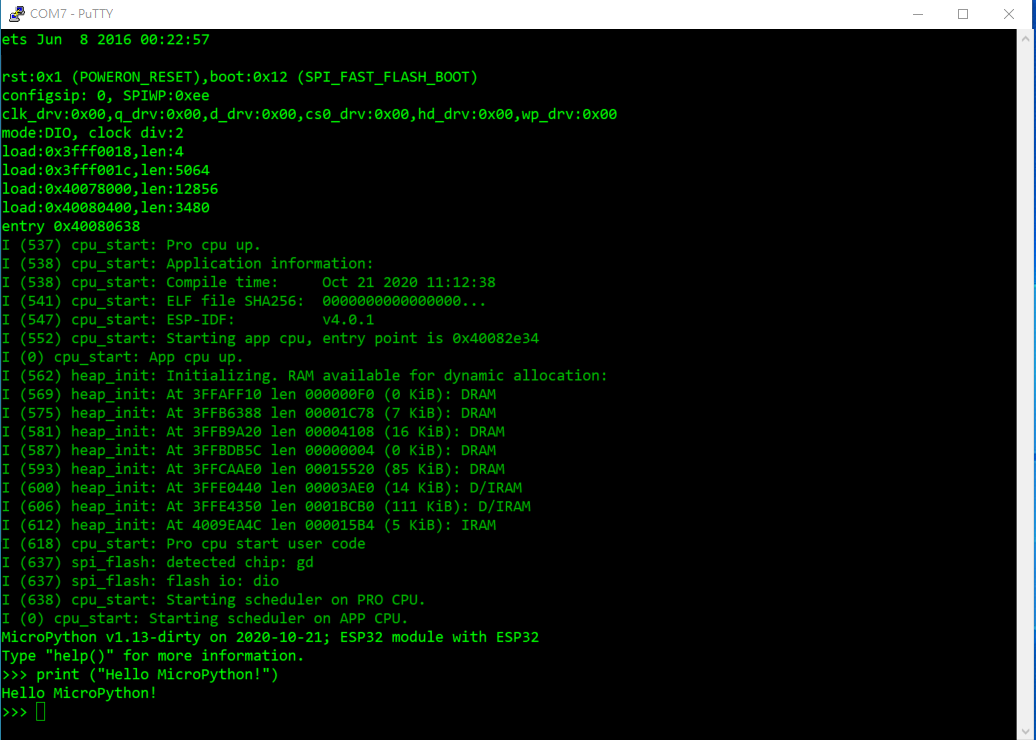Click the 'At 3FFB6388 len 00001C78' line
1036x740 pixels.
click(248, 413)
